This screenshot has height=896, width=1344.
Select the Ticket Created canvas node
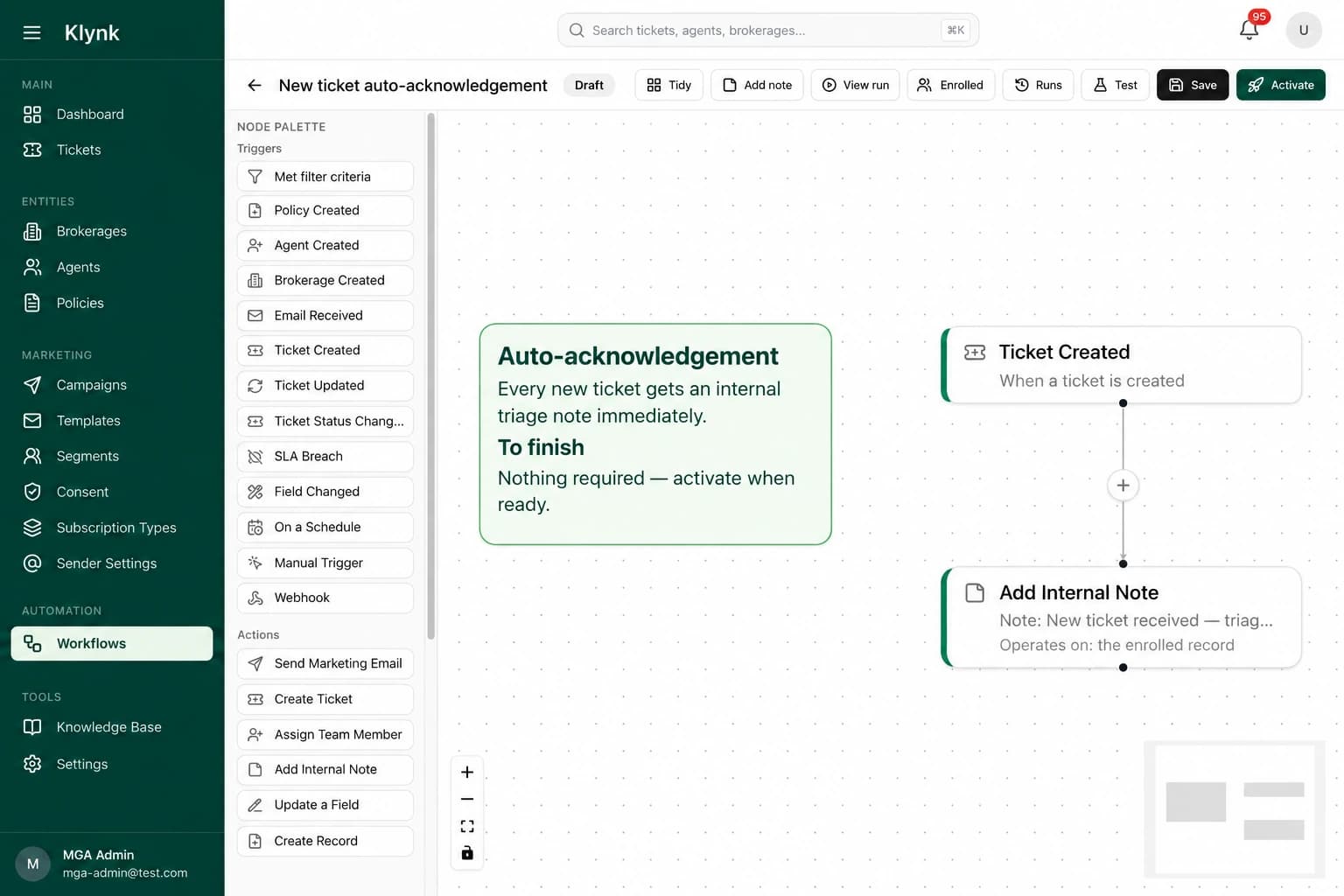[x=1122, y=365]
